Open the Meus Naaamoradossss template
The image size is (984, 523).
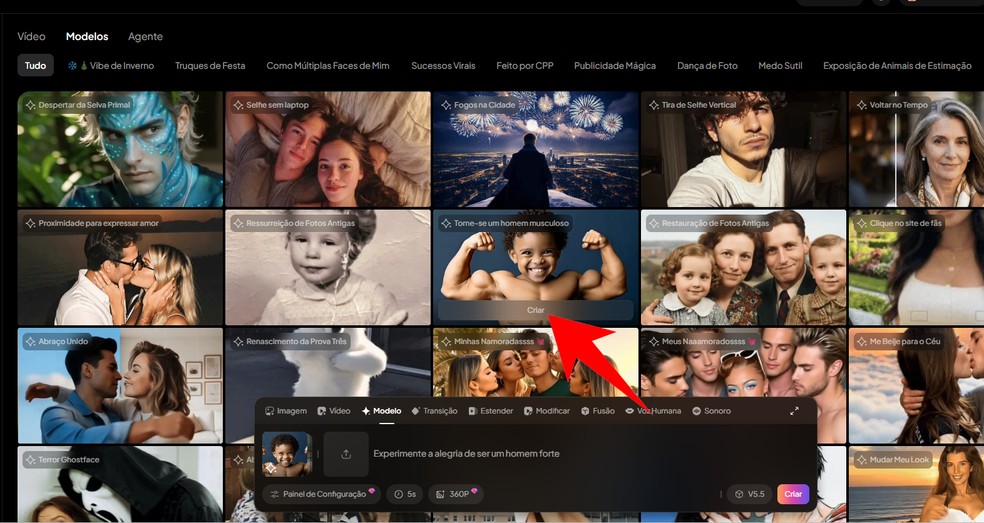pyautogui.click(x=744, y=362)
